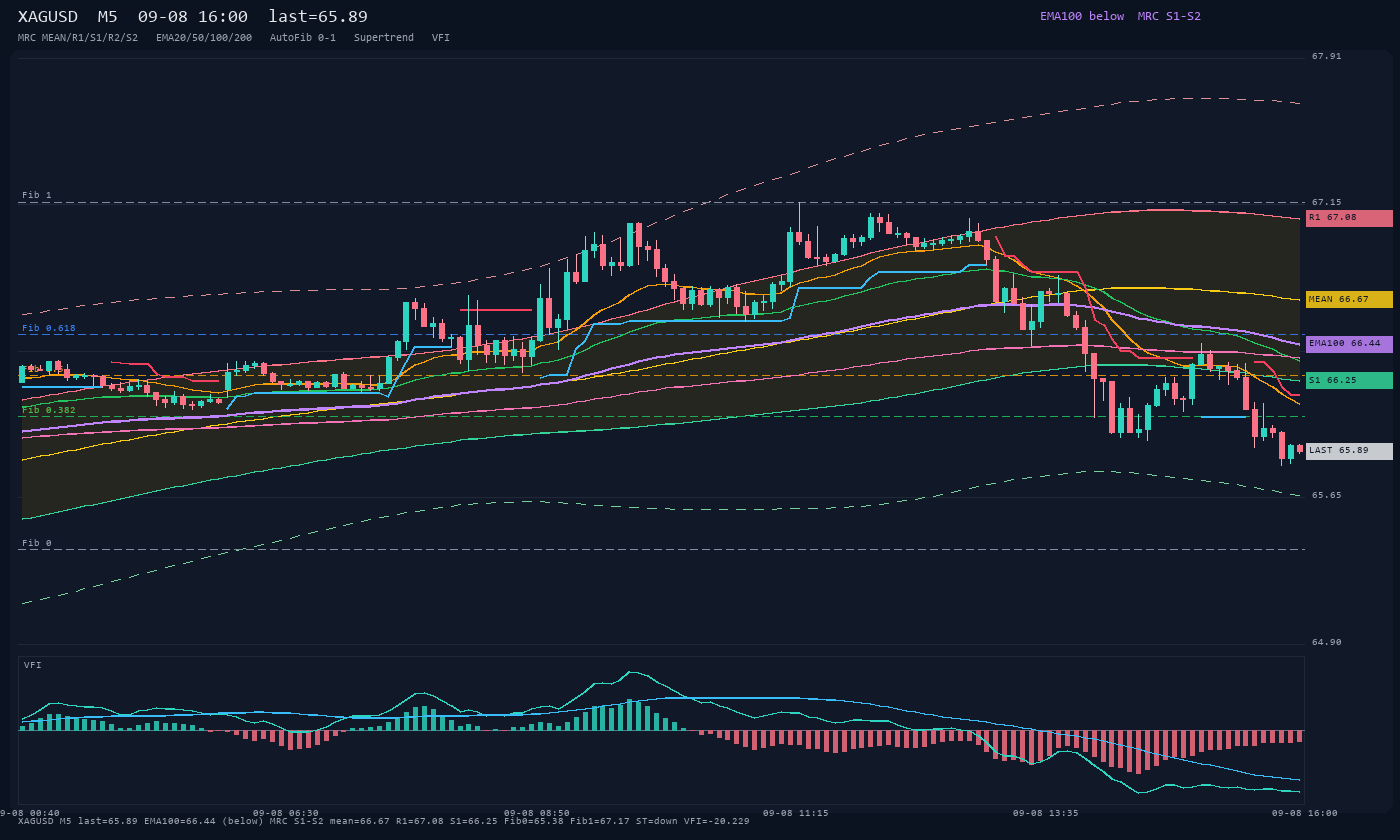Click the EMA100 66.44 price tag
Viewport: 1400px width, 840px height.
point(1349,344)
